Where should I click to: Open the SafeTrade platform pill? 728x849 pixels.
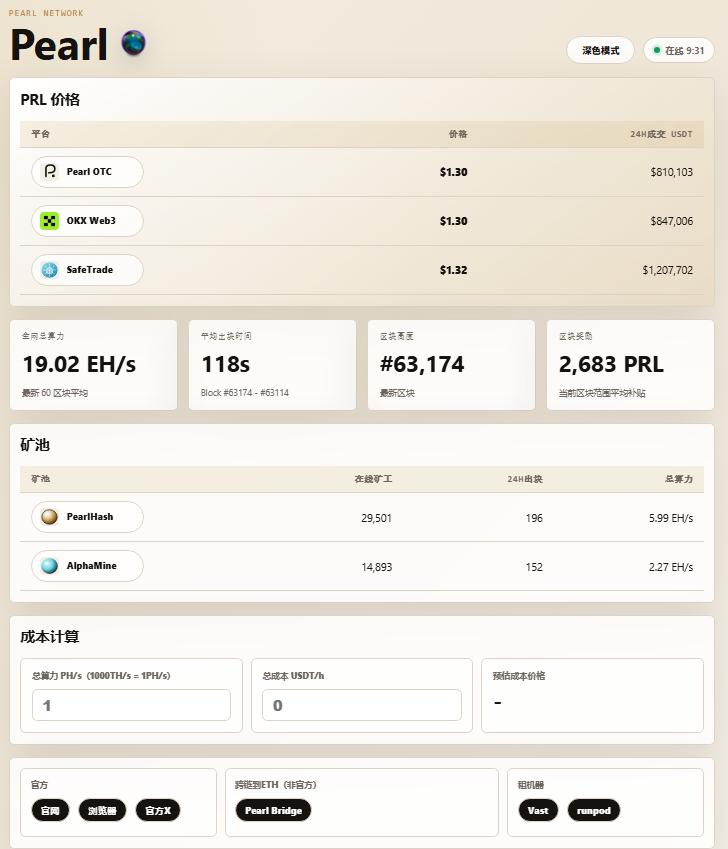point(87,270)
